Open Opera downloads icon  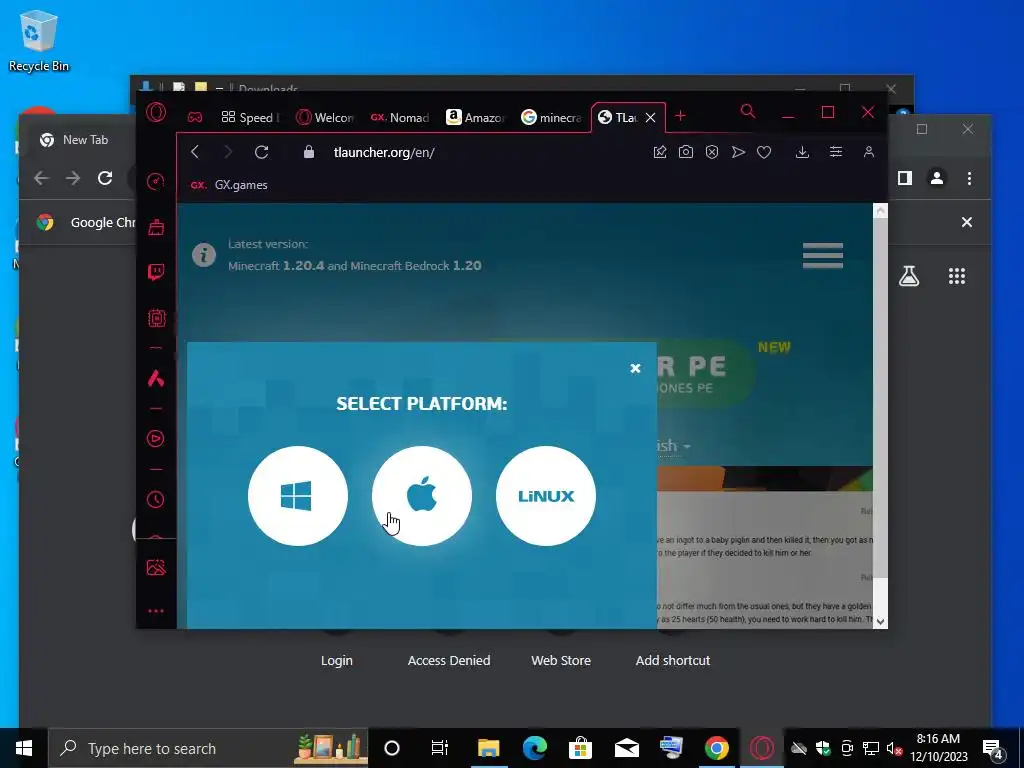tap(803, 152)
